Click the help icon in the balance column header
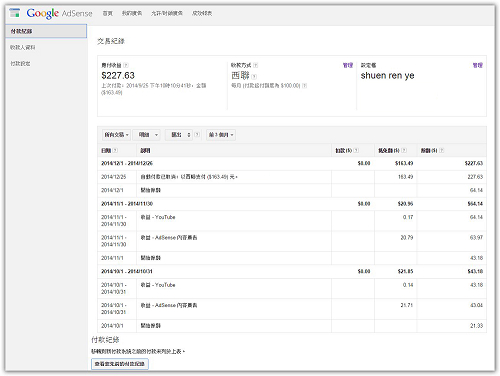500x376 pixels. click(x=441, y=151)
